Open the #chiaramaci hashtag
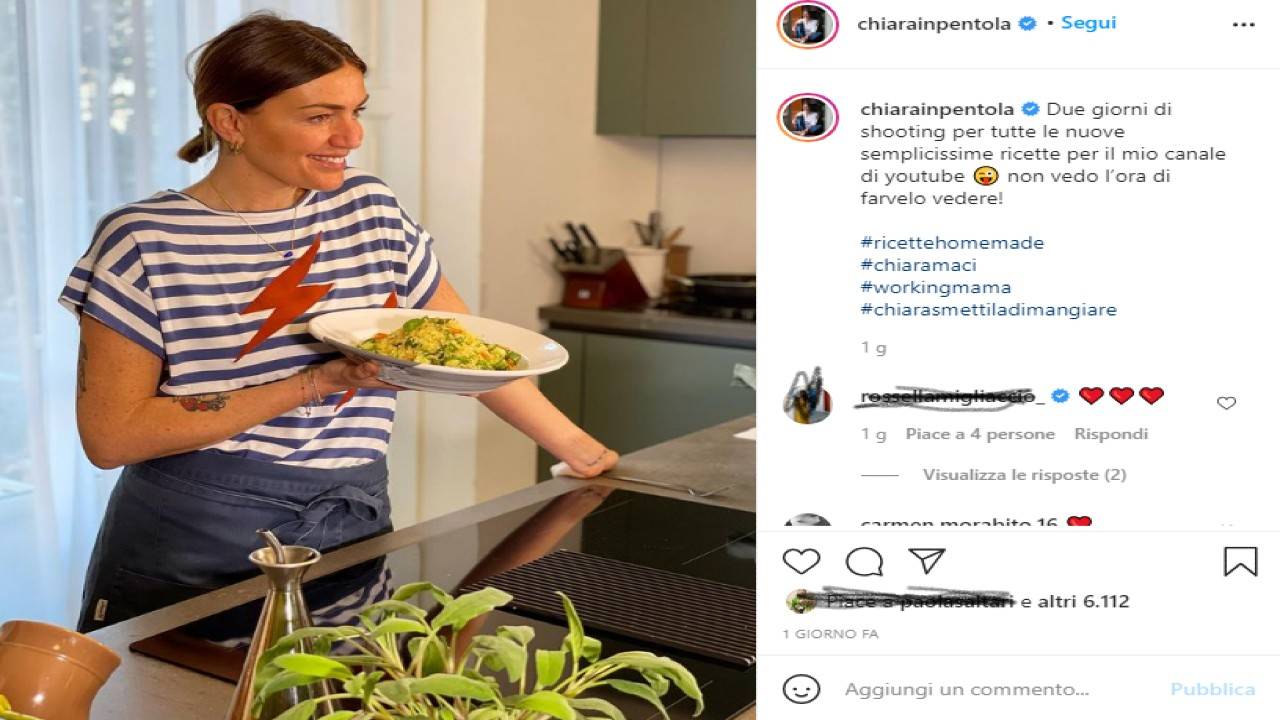1280x720 pixels. (x=918, y=265)
